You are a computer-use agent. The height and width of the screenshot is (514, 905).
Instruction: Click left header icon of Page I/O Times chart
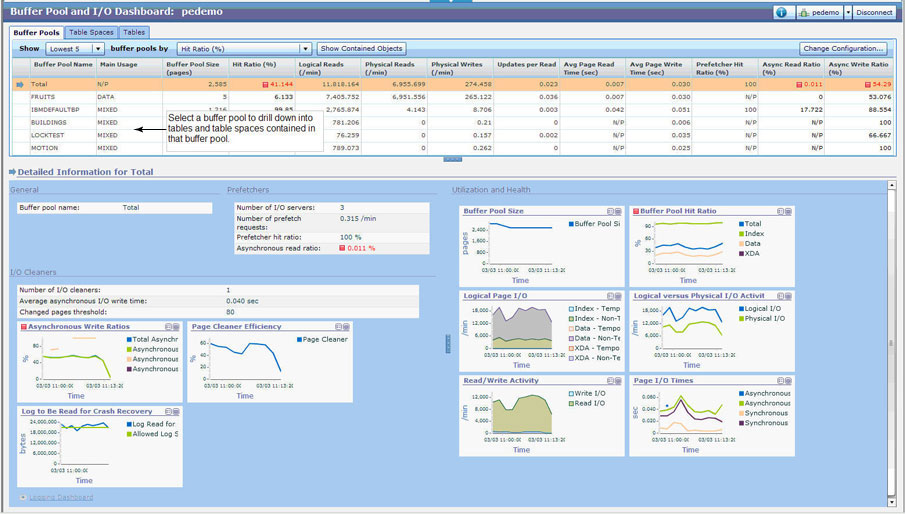780,381
